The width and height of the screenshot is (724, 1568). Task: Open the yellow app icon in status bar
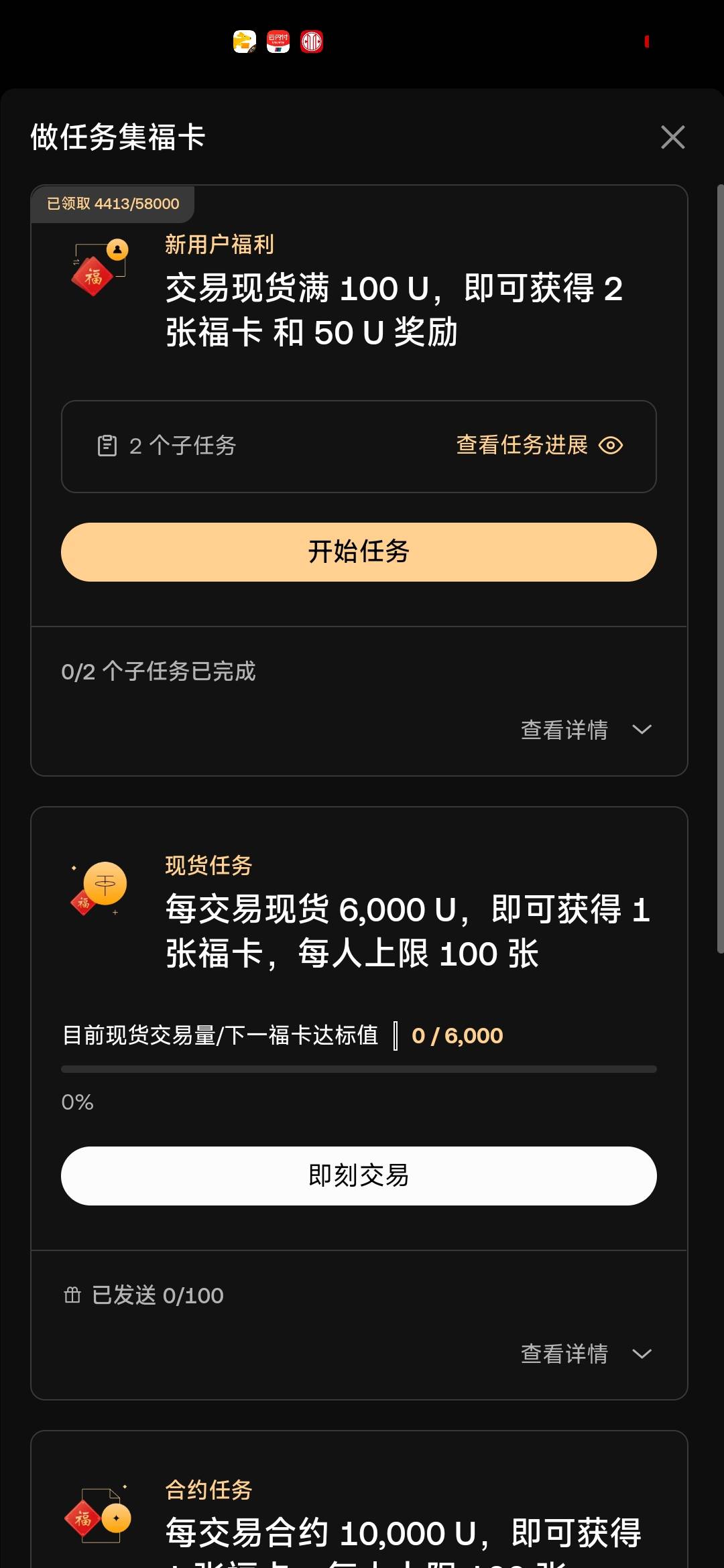tap(245, 42)
